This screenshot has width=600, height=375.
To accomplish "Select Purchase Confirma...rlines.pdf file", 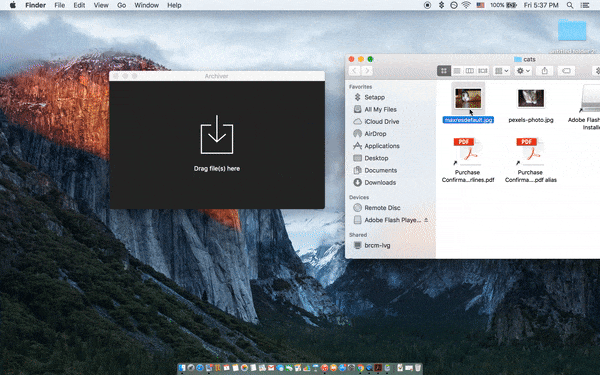I will point(468,160).
